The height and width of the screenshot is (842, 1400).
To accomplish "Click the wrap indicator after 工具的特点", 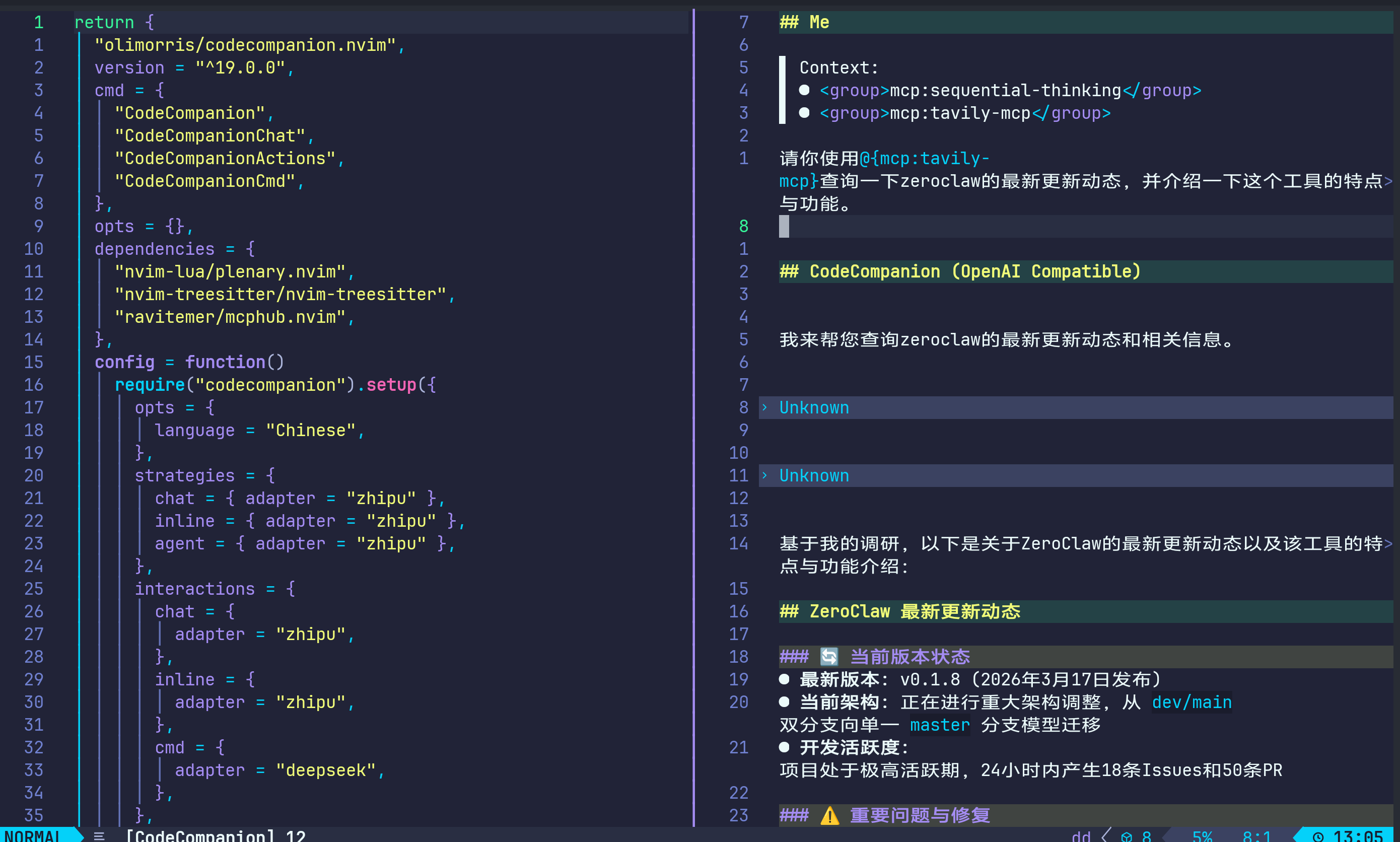I will 1388,181.
